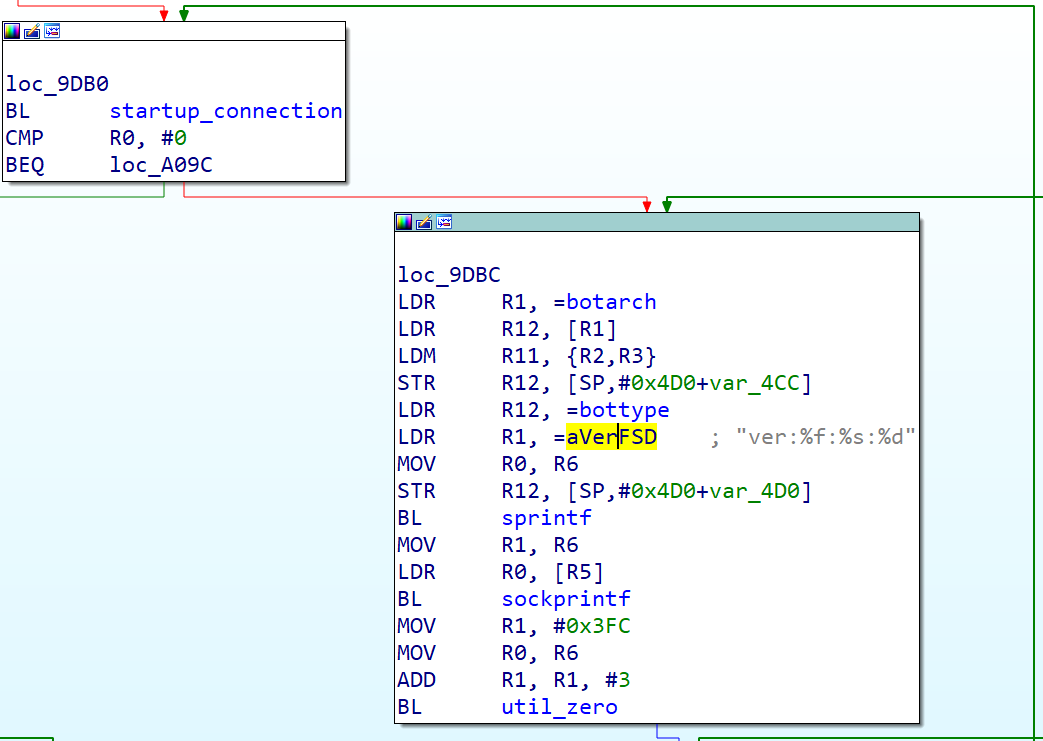Select the #0x3FC immediate value
The image size is (1043, 741).
coord(591,626)
